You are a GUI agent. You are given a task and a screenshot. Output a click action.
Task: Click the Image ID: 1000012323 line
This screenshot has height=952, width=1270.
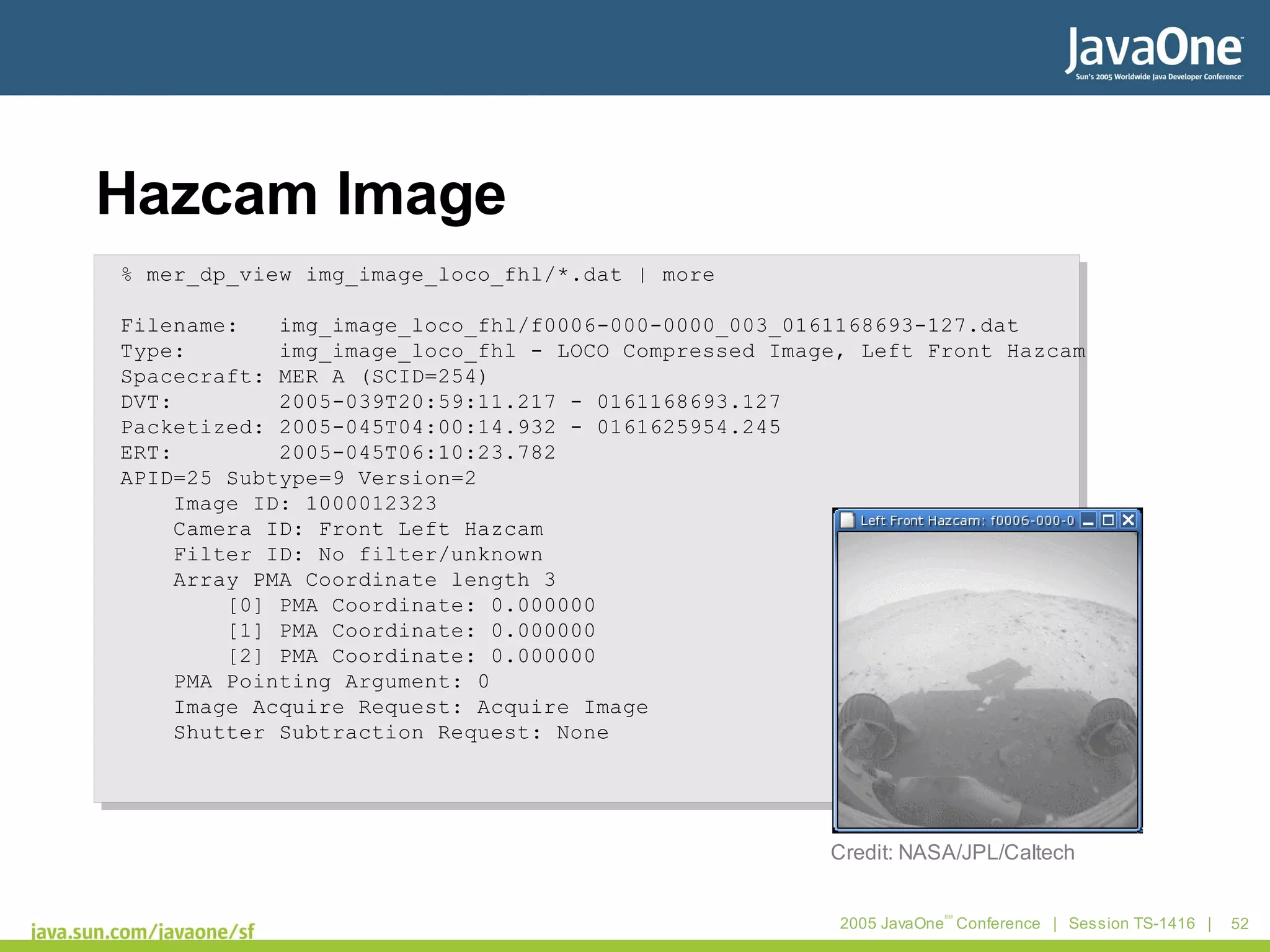pos(305,503)
